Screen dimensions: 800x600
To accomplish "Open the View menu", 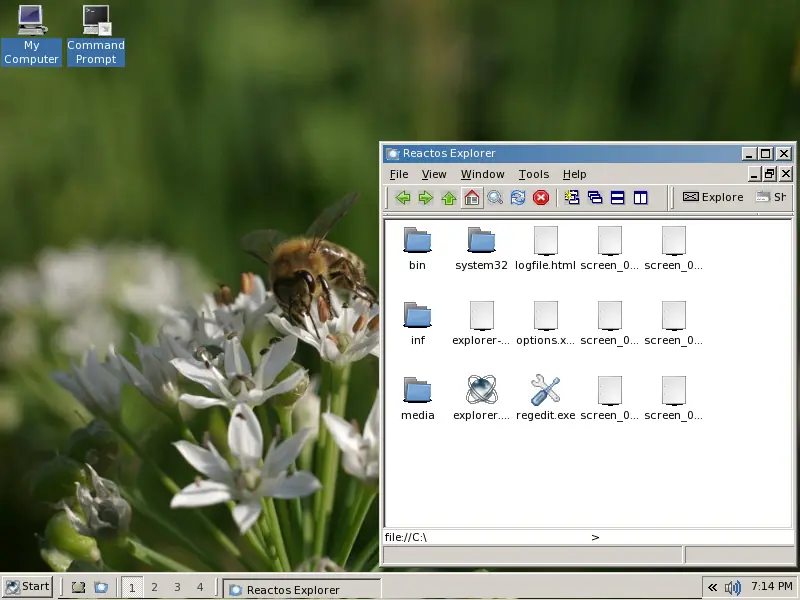I will click(x=434, y=174).
